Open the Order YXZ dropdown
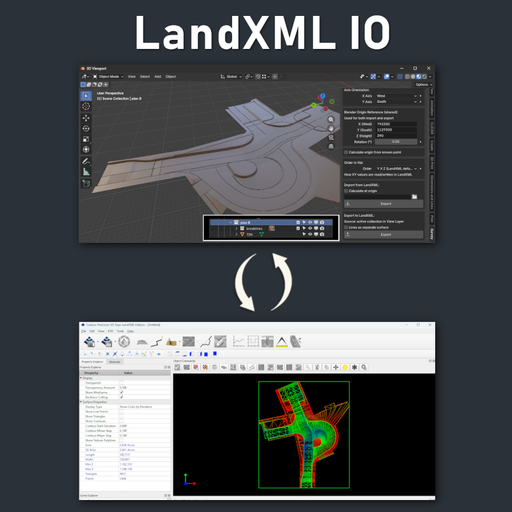512x512 pixels. (397, 169)
